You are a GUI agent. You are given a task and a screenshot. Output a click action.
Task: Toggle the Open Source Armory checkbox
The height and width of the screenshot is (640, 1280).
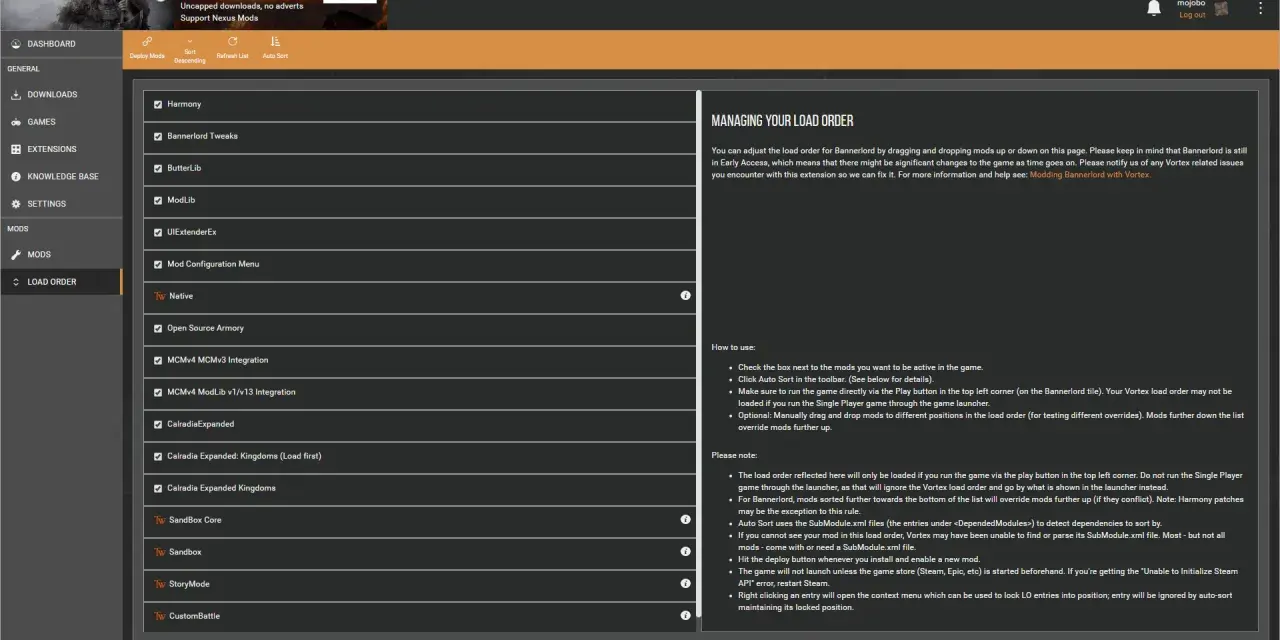(x=158, y=328)
